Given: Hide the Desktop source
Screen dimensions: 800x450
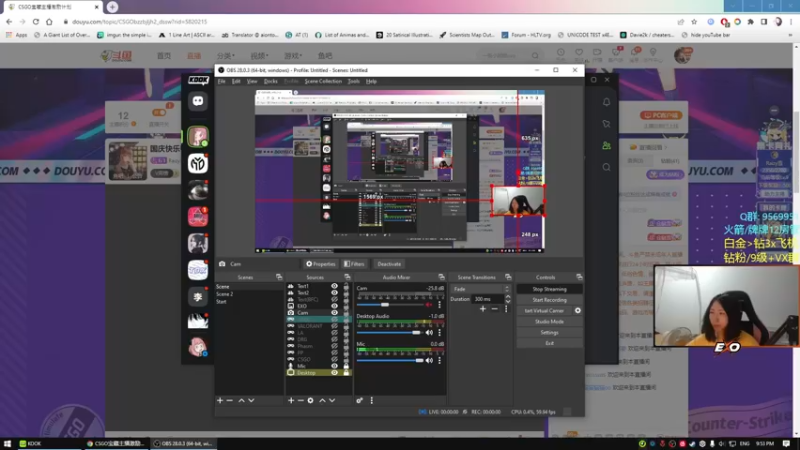Looking at the screenshot, I should click(334, 372).
